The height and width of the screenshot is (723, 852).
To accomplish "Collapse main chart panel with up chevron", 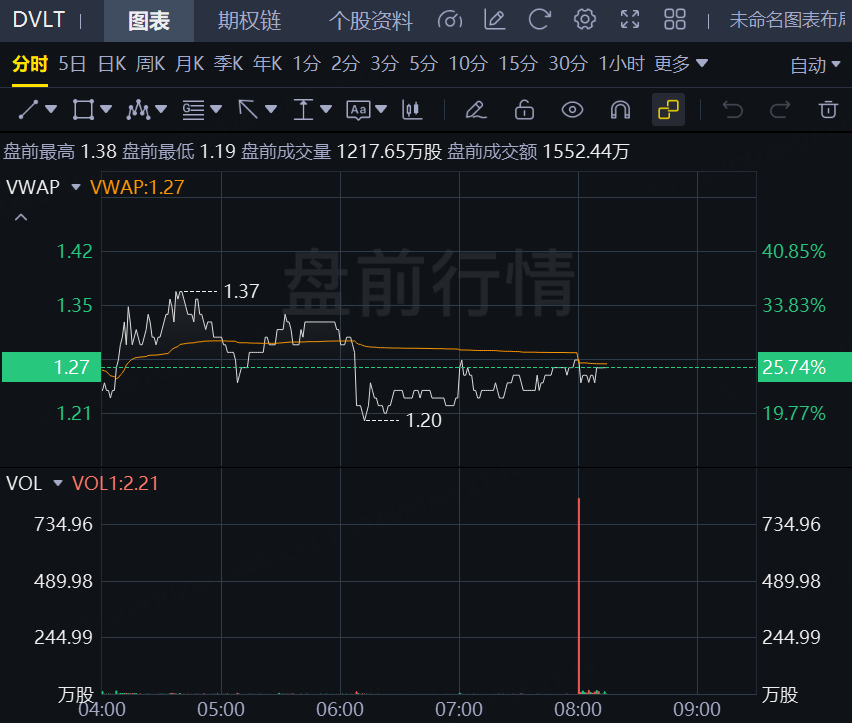I will [x=21, y=217].
